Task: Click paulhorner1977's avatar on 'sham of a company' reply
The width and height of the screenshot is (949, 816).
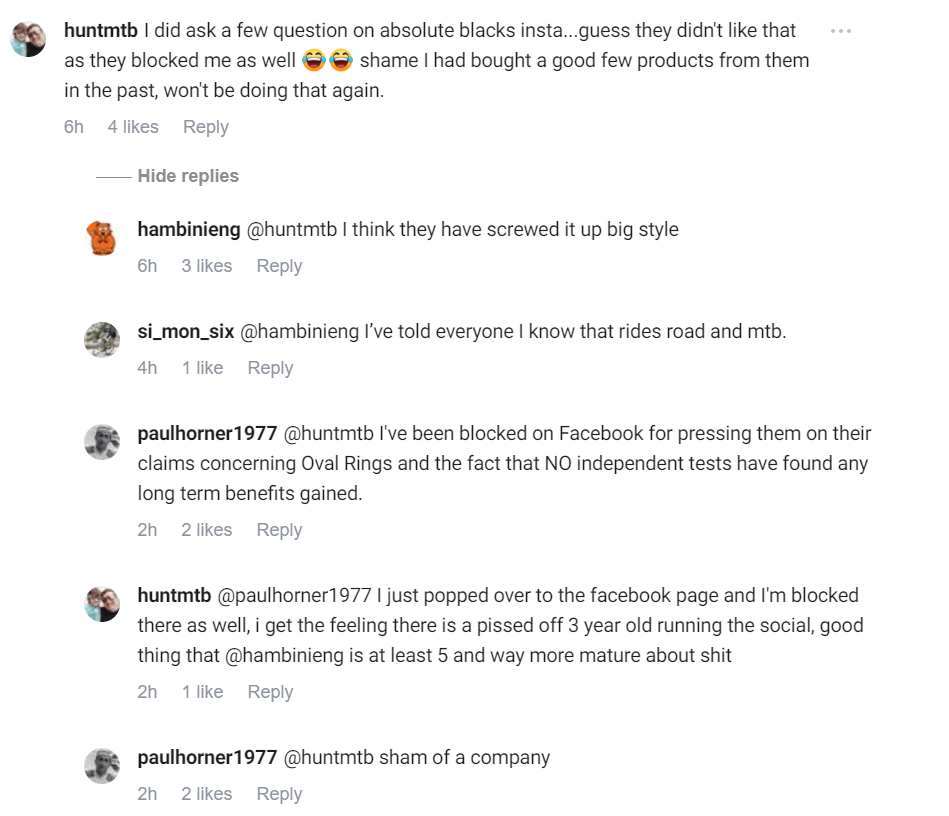Action: click(102, 766)
